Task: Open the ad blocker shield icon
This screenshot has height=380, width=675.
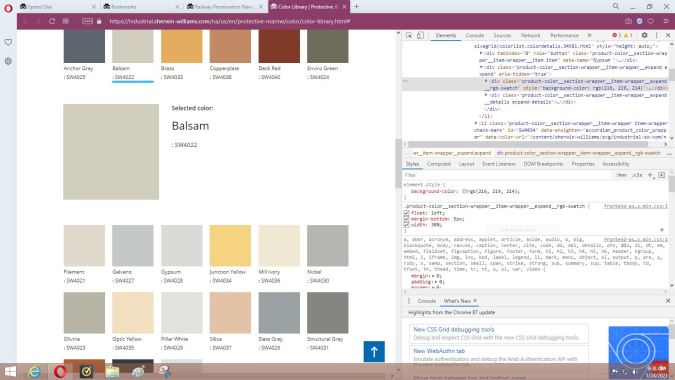Action: tap(640, 21)
